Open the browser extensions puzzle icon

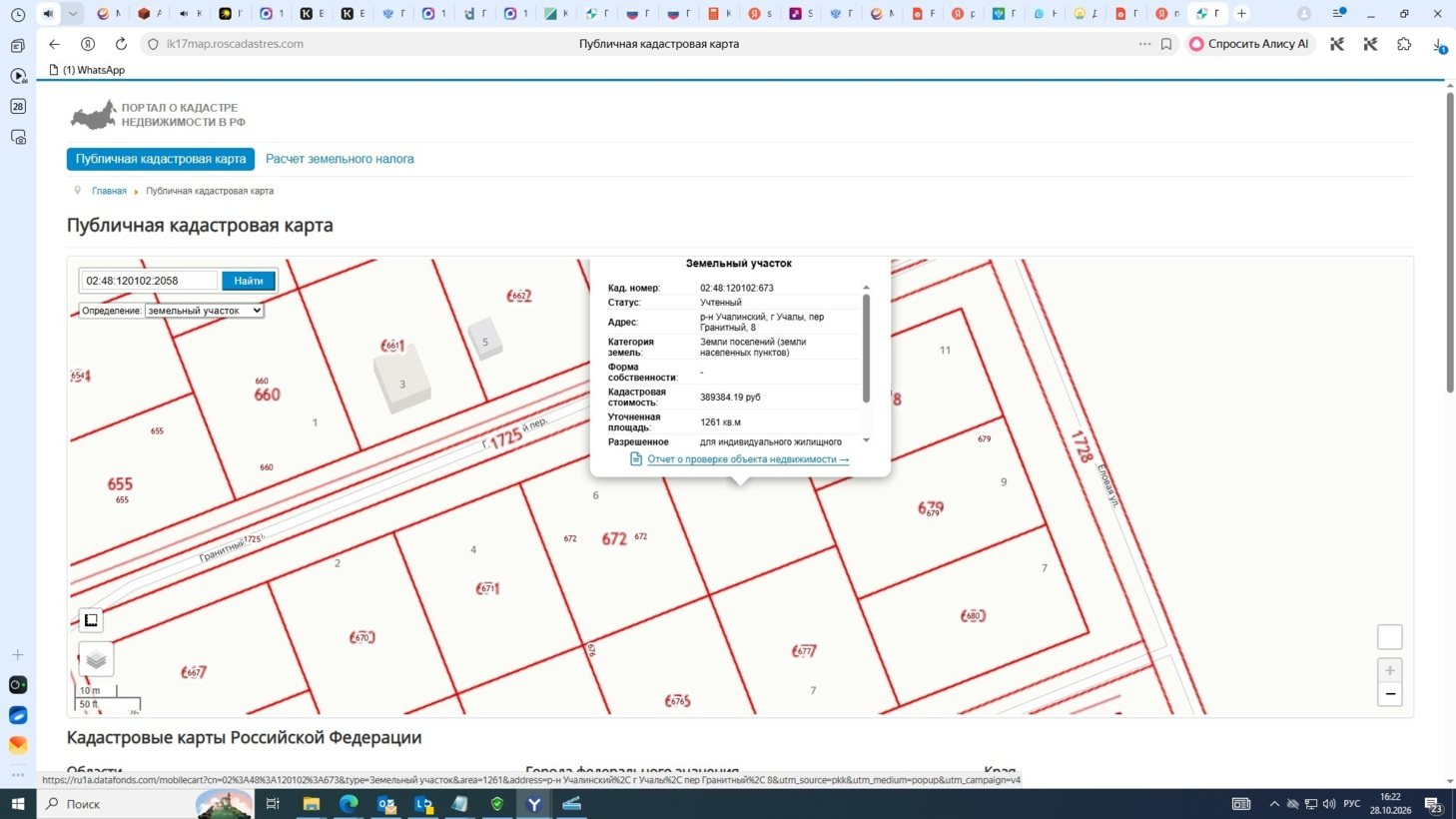point(1404,44)
